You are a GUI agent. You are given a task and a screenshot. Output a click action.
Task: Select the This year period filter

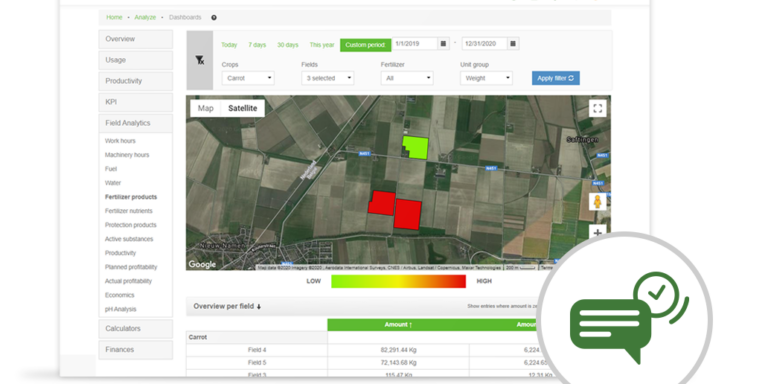pyautogui.click(x=322, y=45)
